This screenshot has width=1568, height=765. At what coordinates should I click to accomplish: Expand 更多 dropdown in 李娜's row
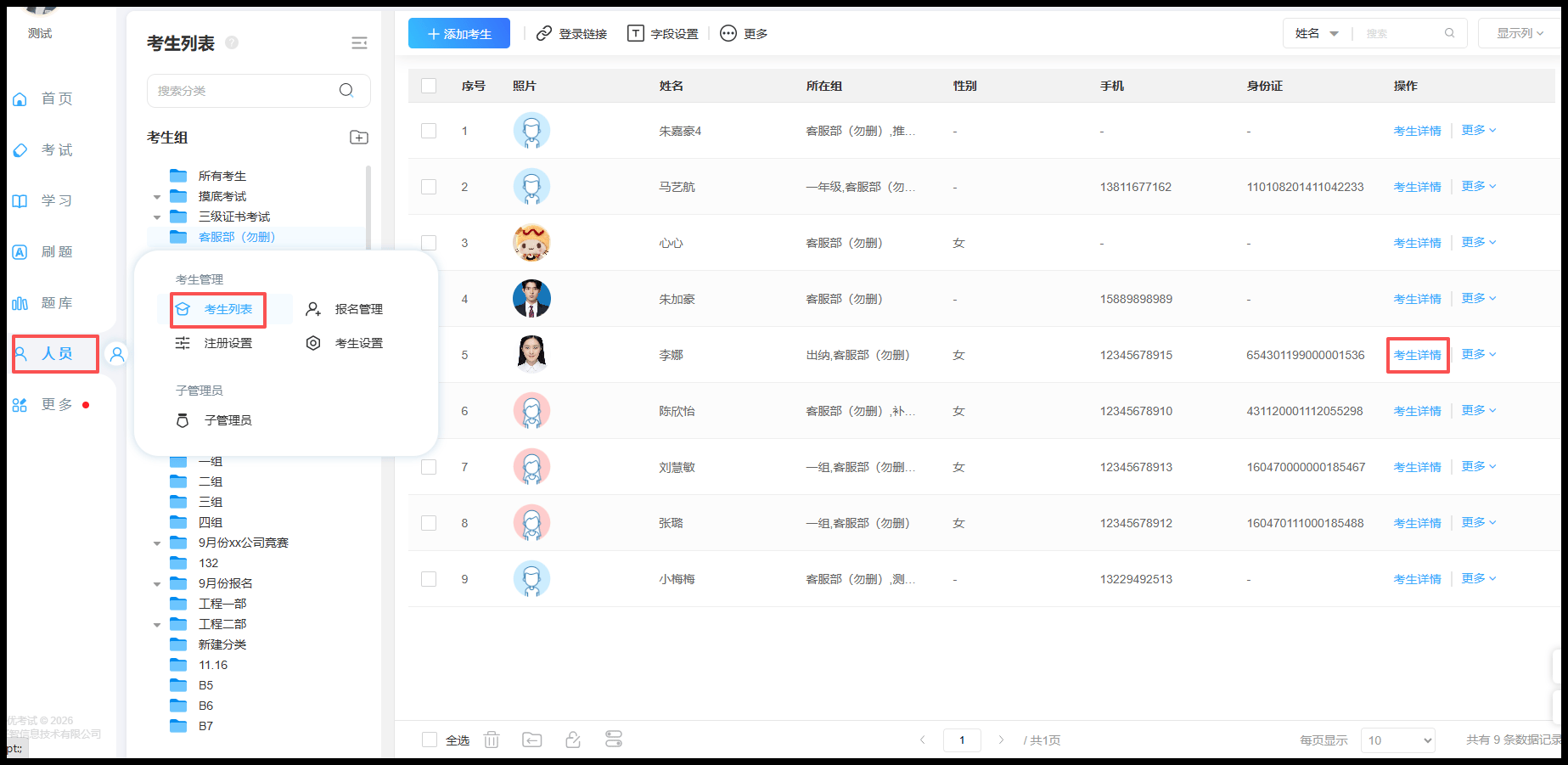pos(1479,354)
